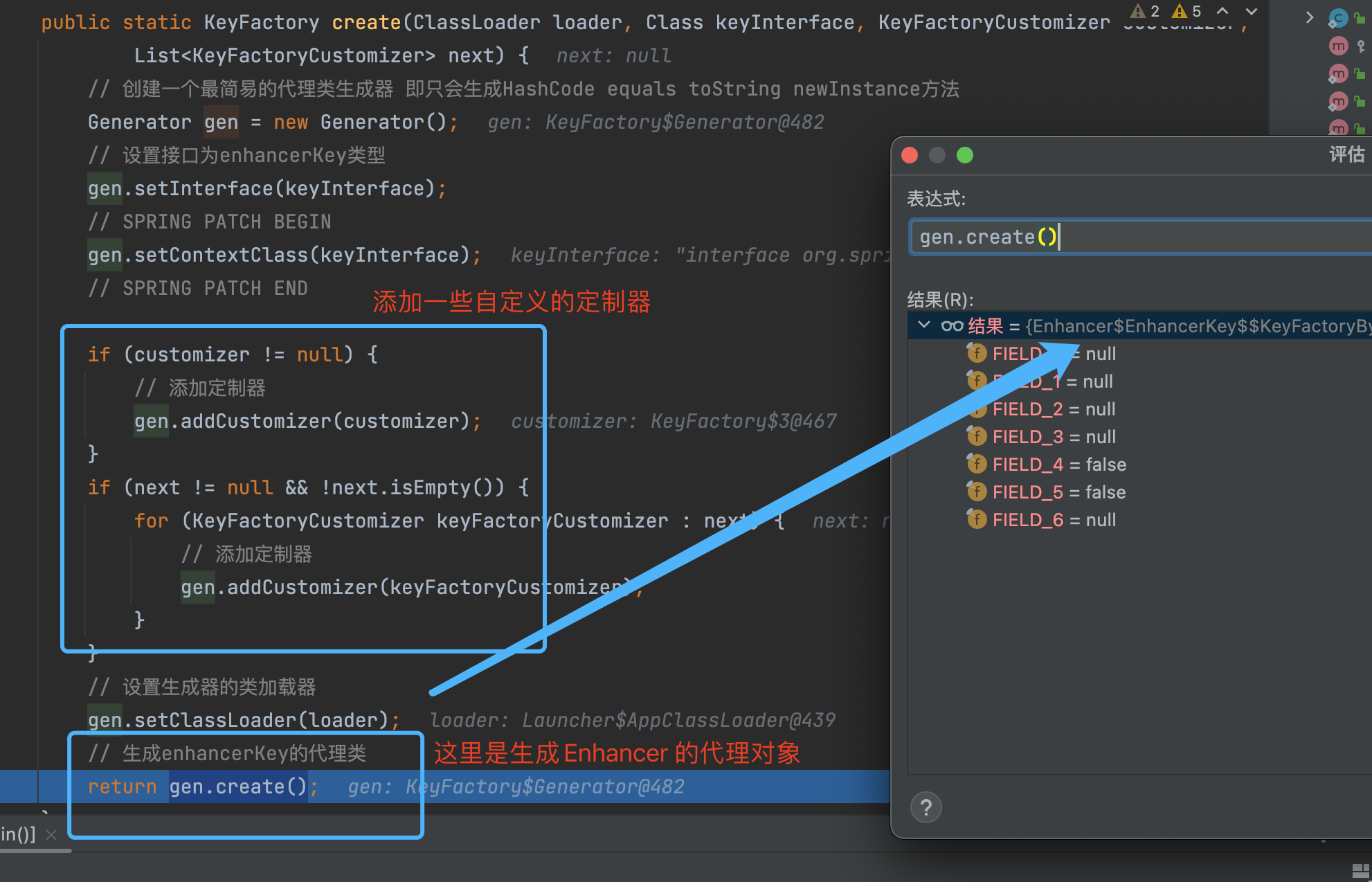
Task: Click the 'gen.setInterface(keyInterface);' line
Action: (267, 189)
